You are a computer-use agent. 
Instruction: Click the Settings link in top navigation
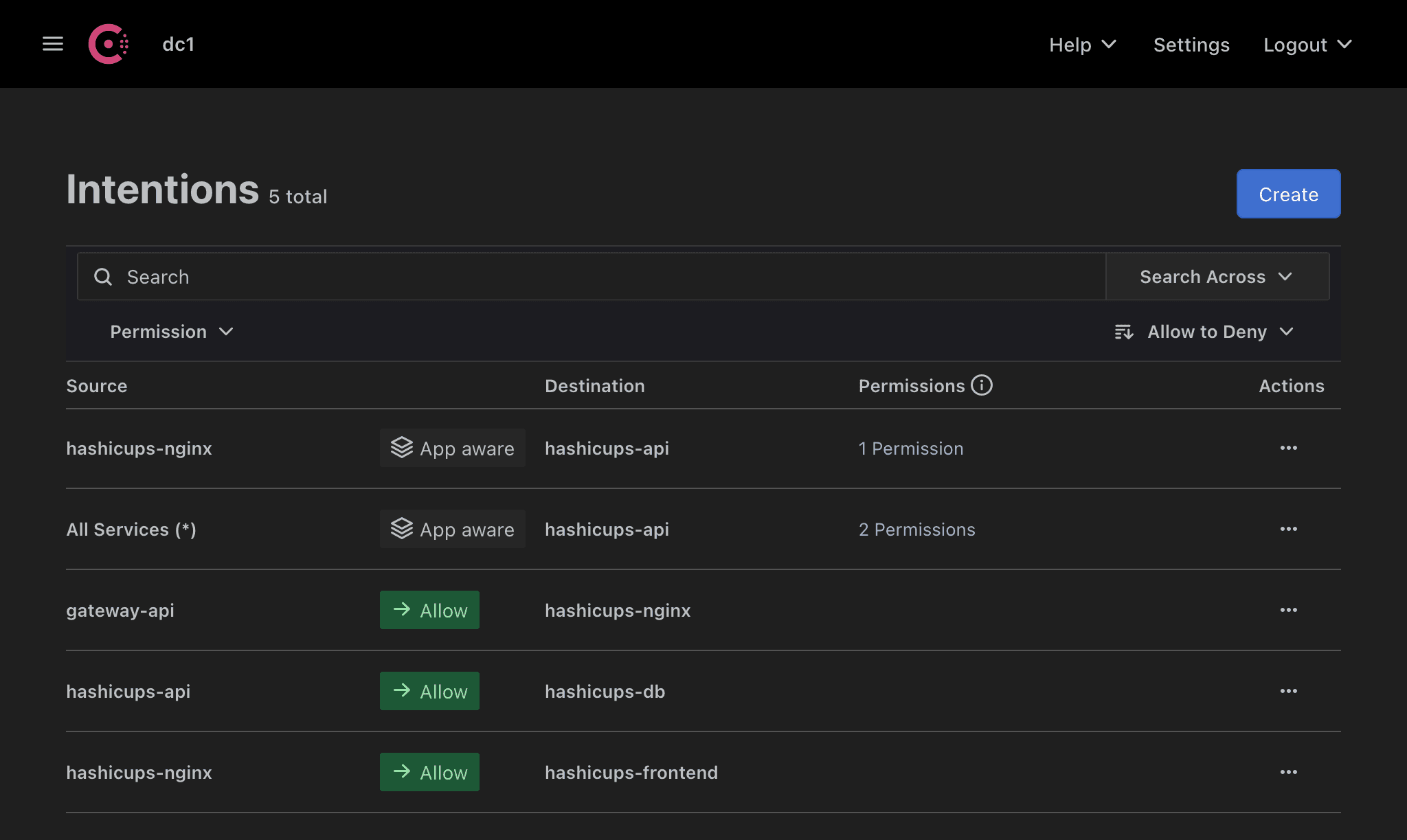1191,43
